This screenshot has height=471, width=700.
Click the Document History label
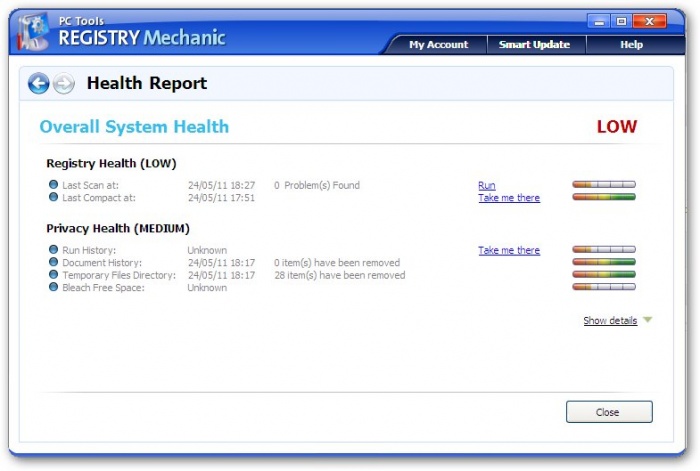click(102, 263)
